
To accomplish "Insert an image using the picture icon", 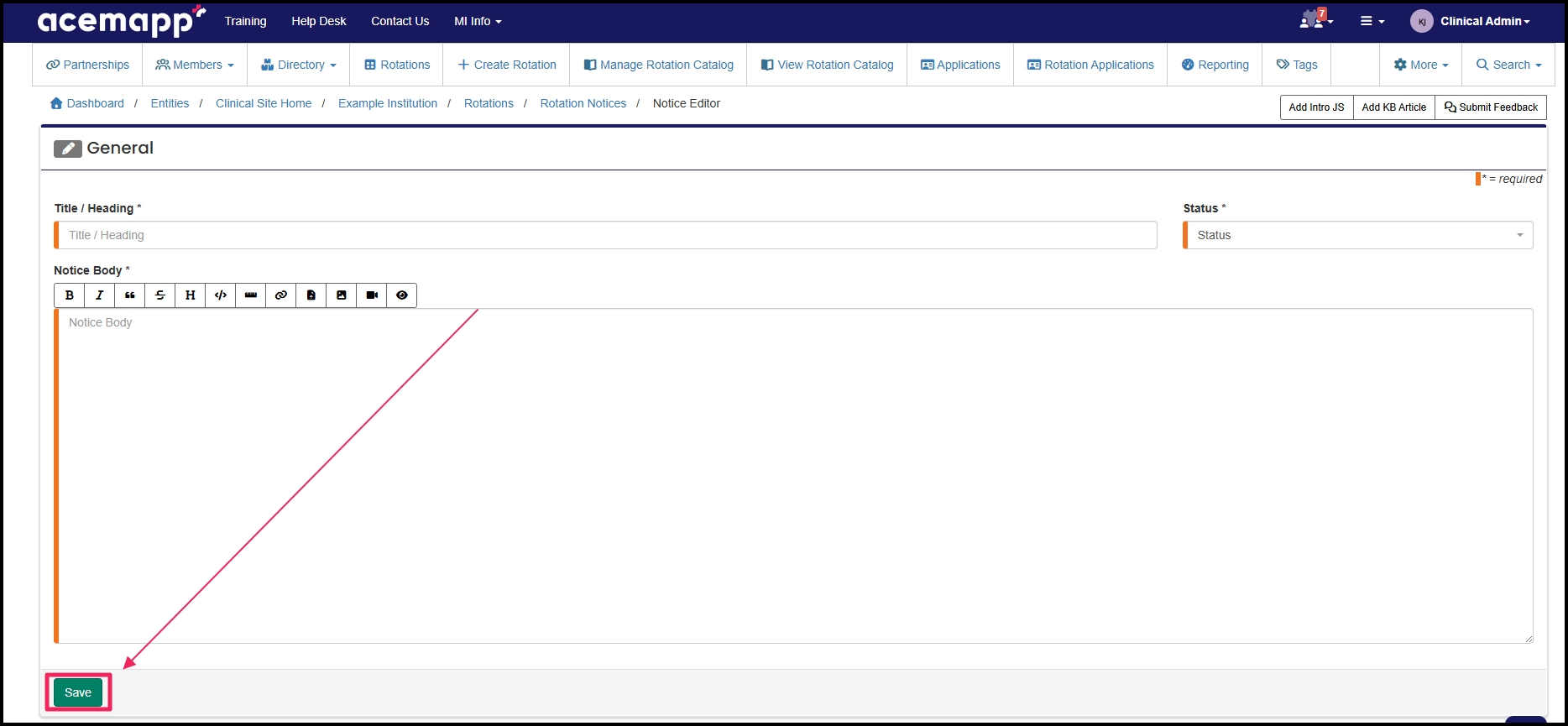I will point(342,295).
